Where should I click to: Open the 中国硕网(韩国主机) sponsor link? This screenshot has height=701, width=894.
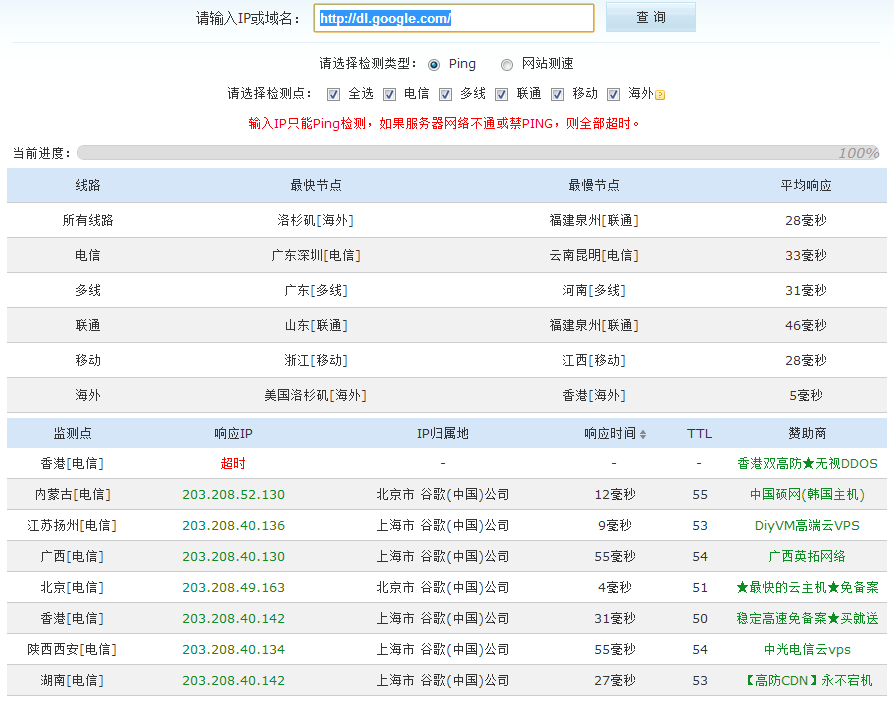(x=806, y=494)
